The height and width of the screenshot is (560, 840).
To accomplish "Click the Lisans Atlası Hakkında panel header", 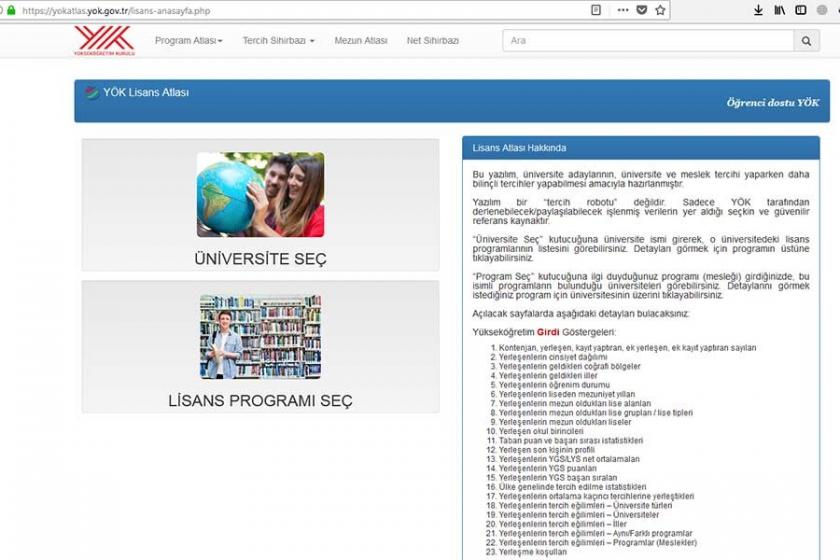I will (x=641, y=148).
